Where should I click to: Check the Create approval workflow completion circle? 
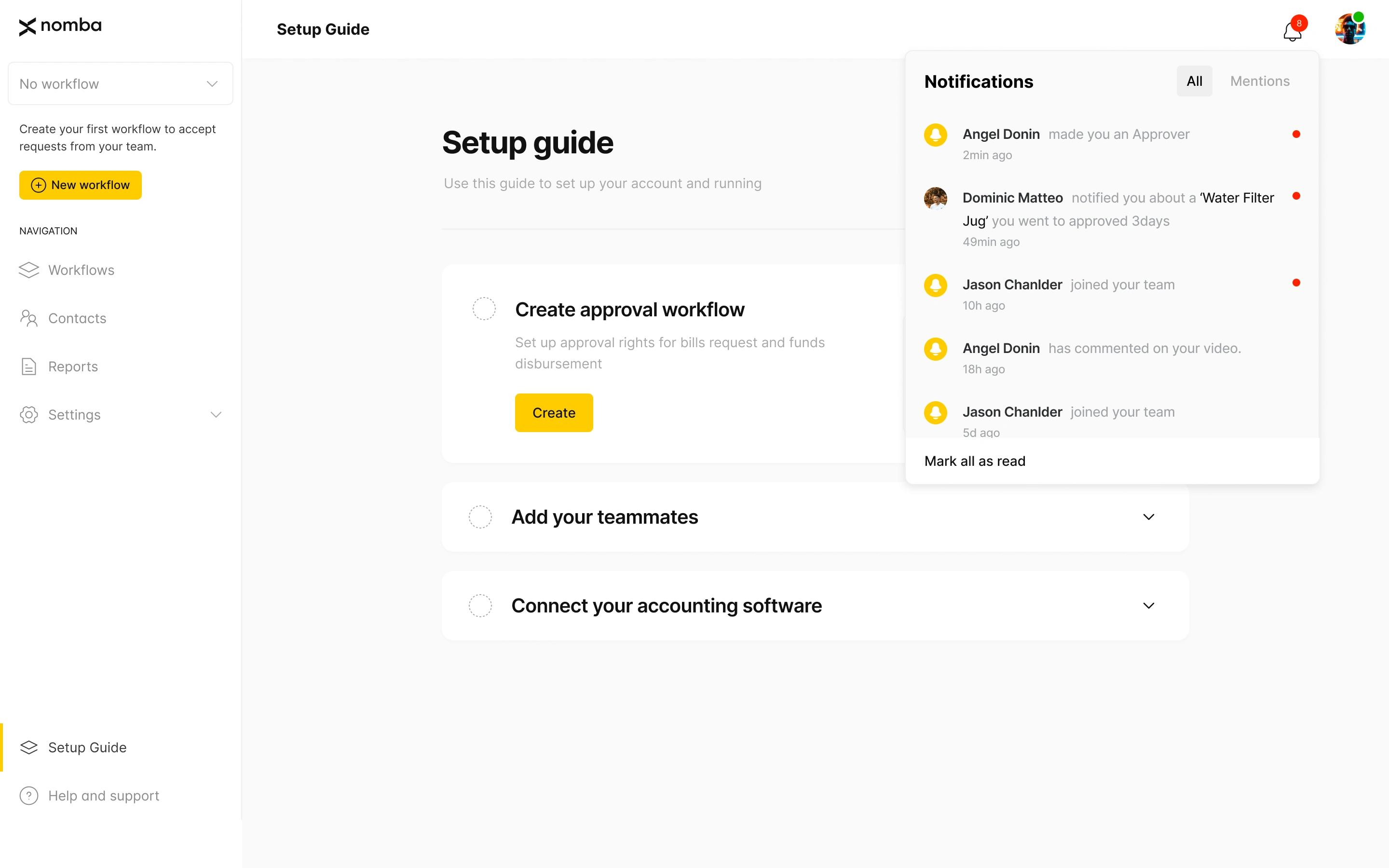(x=483, y=308)
